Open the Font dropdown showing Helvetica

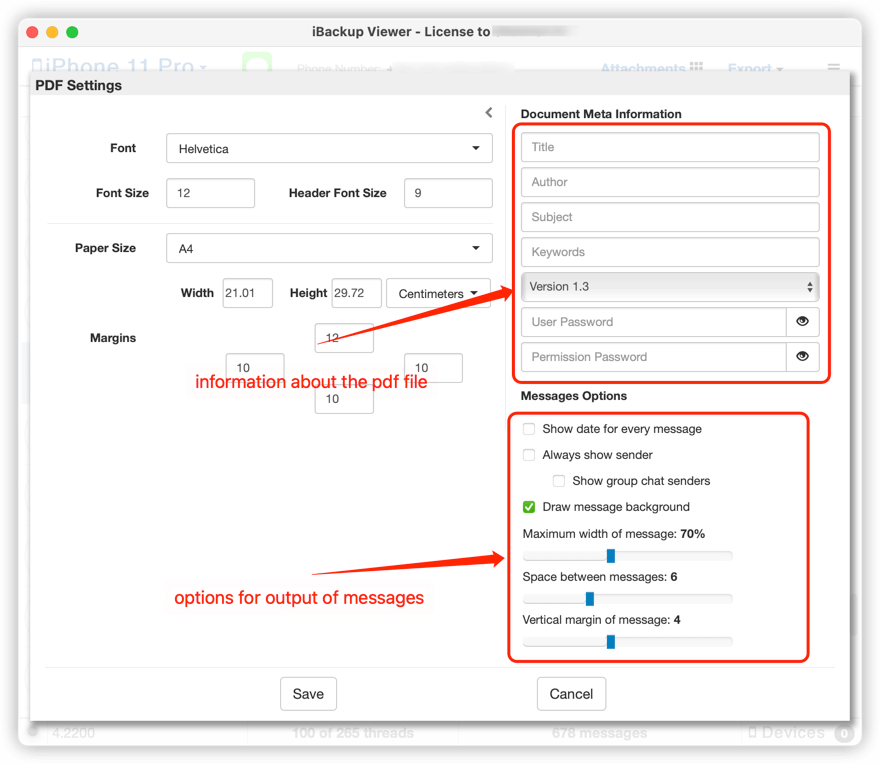click(x=329, y=147)
